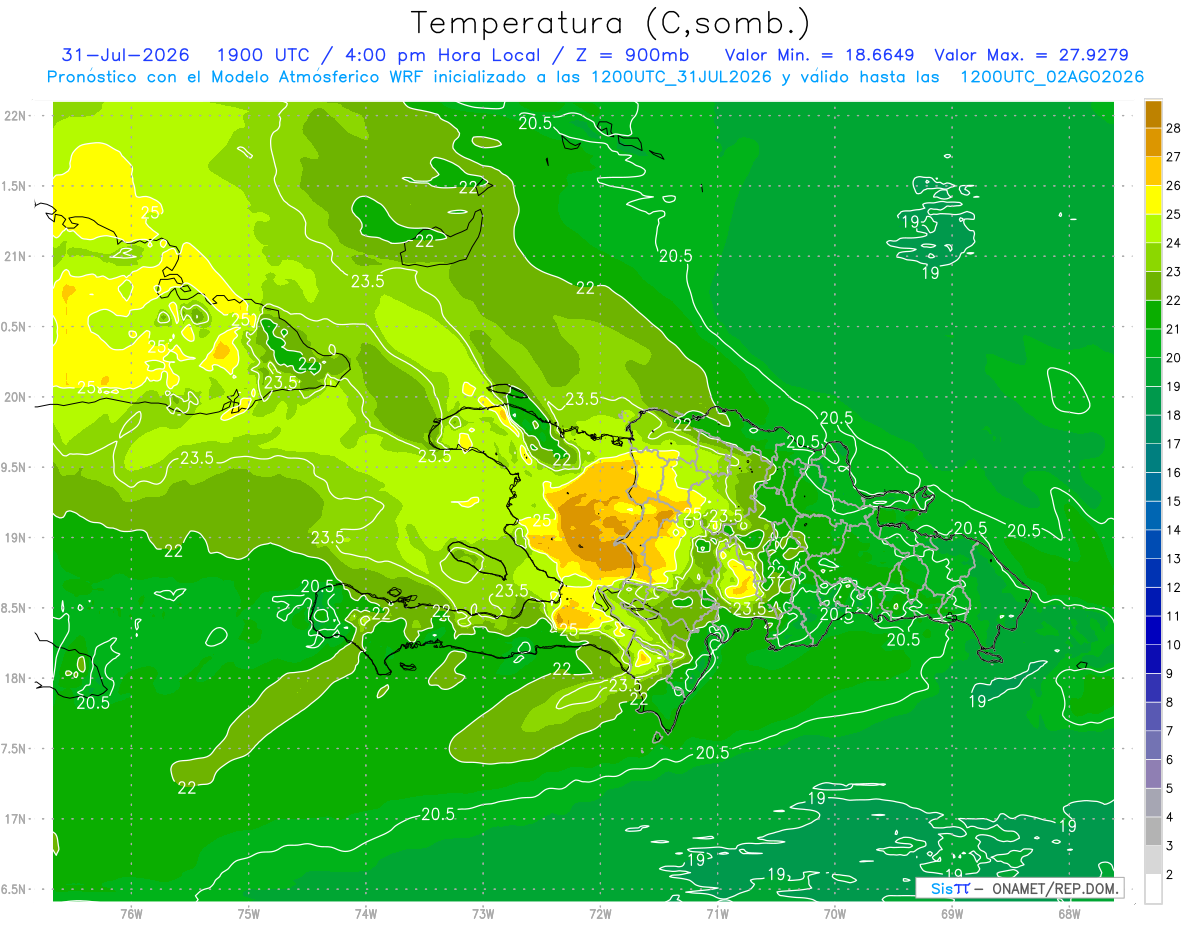This screenshot has width=1200, height=927.
Task: Click the "17N" latitude axis label
Action: click(14, 819)
